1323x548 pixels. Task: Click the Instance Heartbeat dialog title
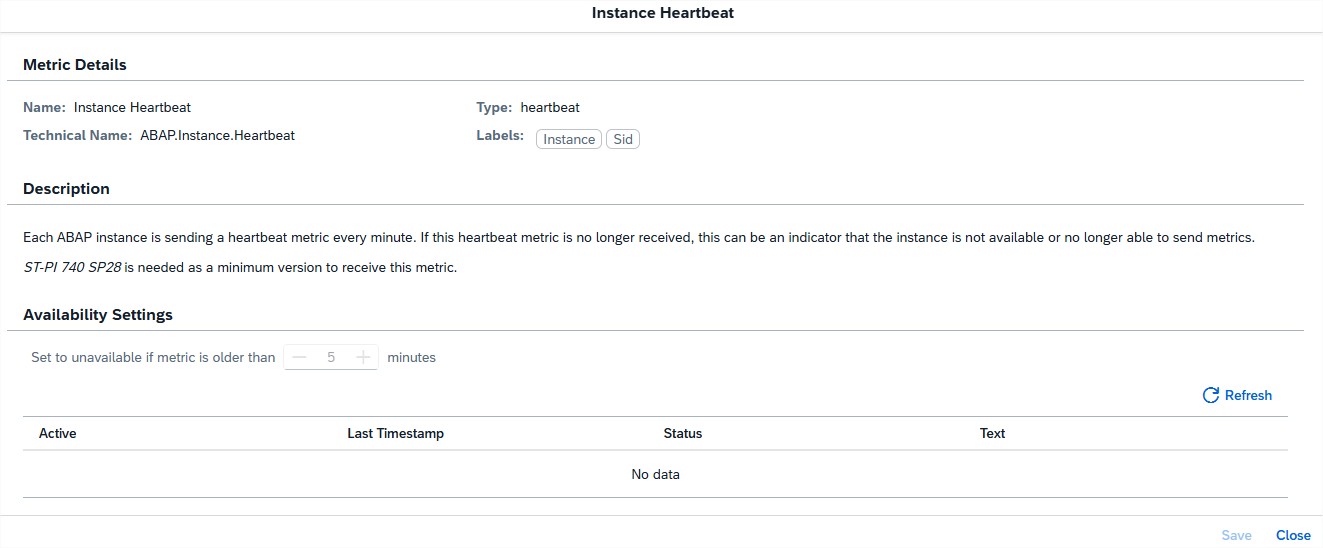(x=663, y=14)
